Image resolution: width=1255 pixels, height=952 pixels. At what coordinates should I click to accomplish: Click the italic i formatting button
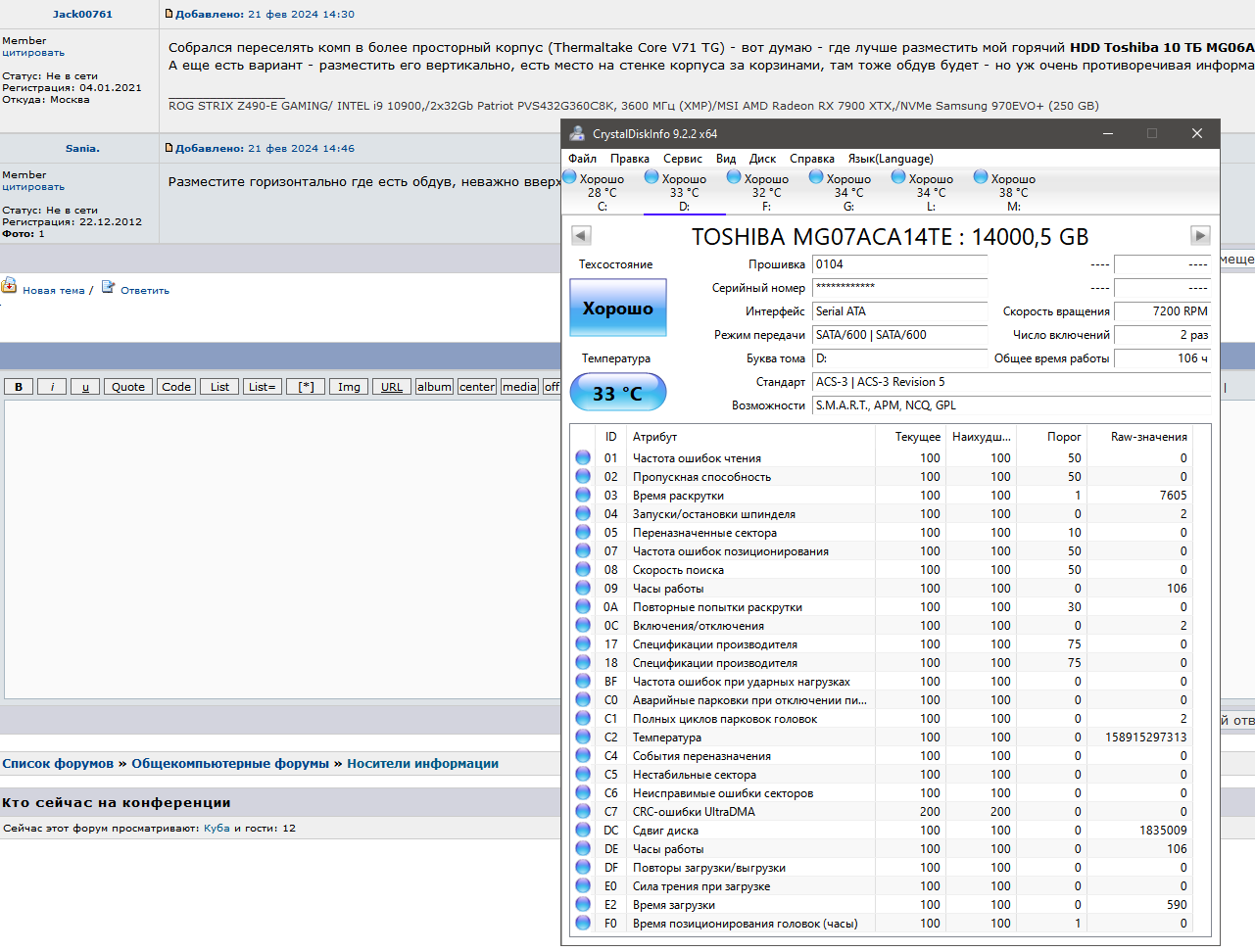(x=52, y=387)
